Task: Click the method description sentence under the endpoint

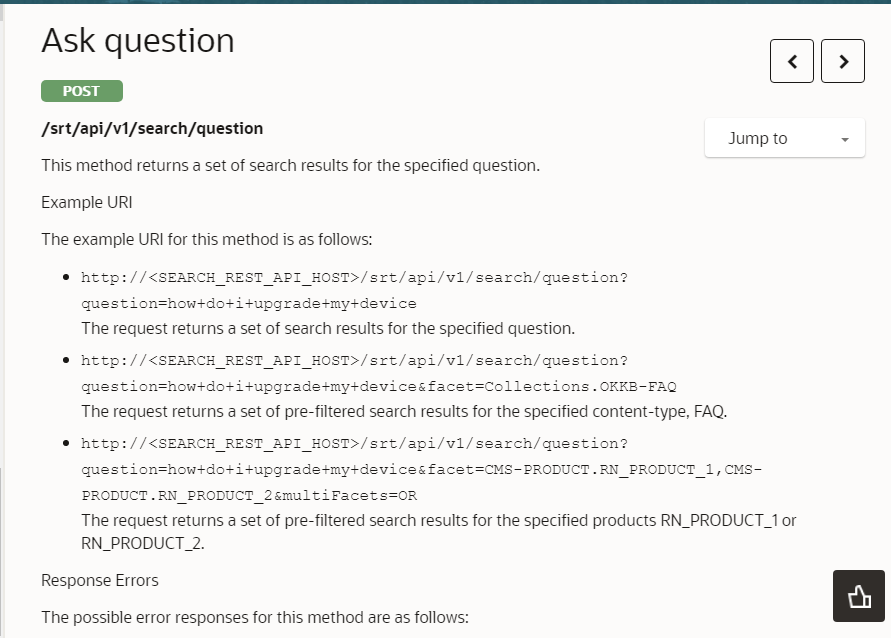Action: pos(290,165)
